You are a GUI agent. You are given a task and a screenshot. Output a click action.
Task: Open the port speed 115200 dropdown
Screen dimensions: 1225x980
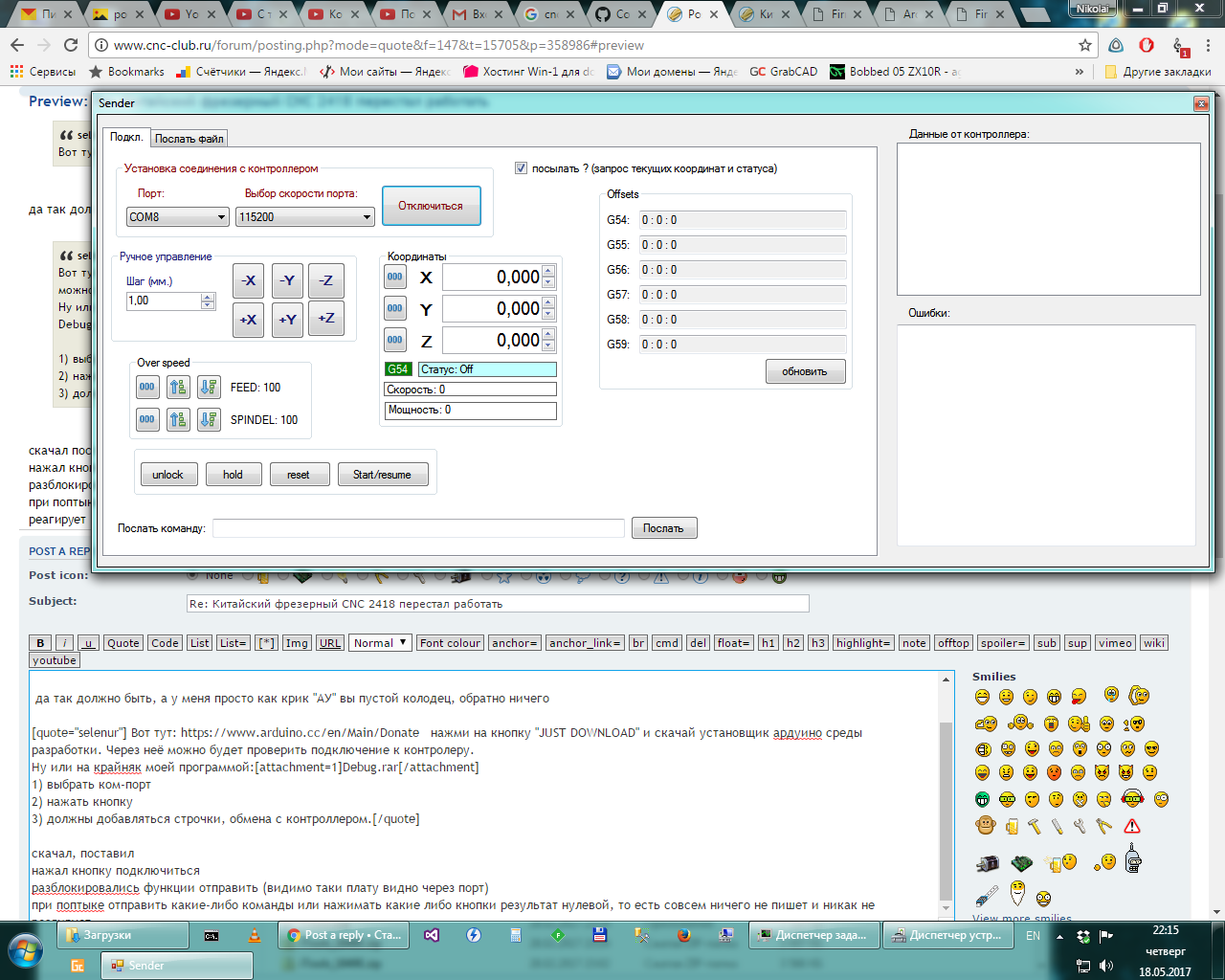[x=304, y=217]
